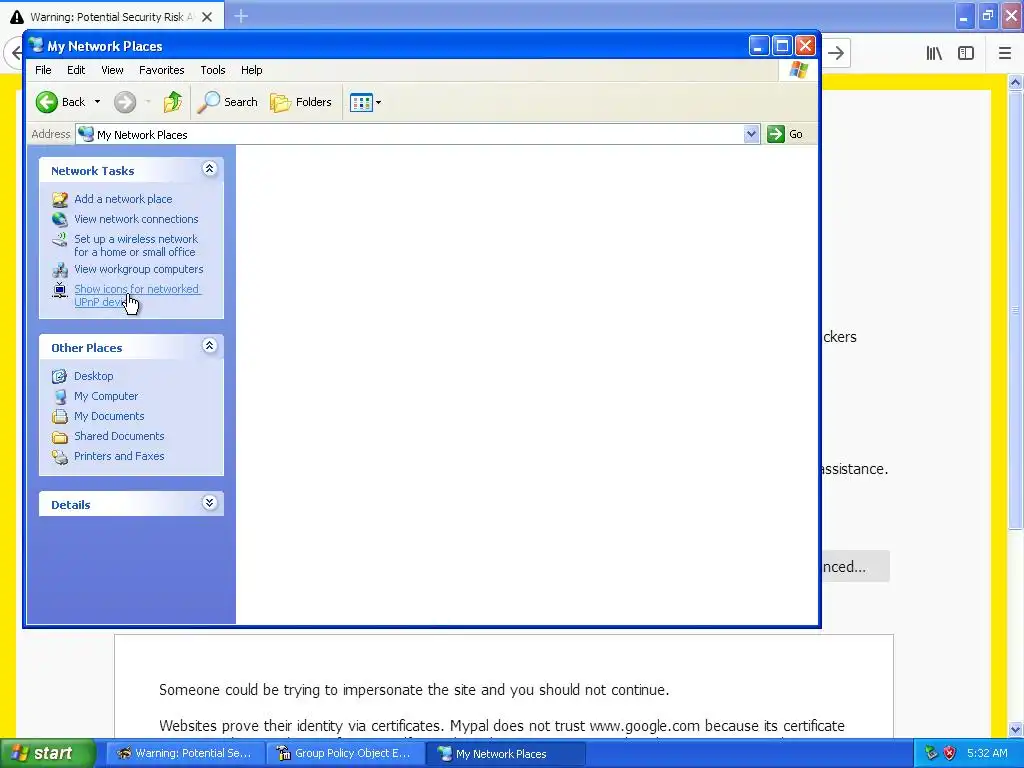This screenshot has height=768, width=1024.
Task: Click the Desktop icon in Other Places
Action: point(59,376)
